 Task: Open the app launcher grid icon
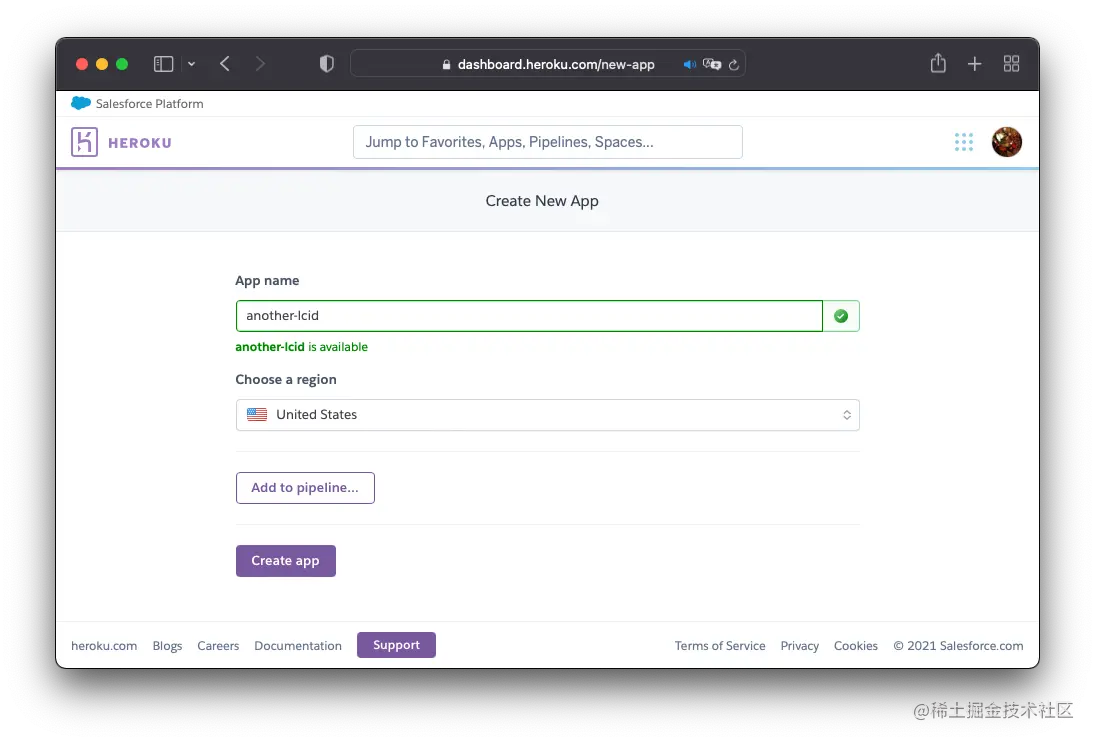point(963,142)
